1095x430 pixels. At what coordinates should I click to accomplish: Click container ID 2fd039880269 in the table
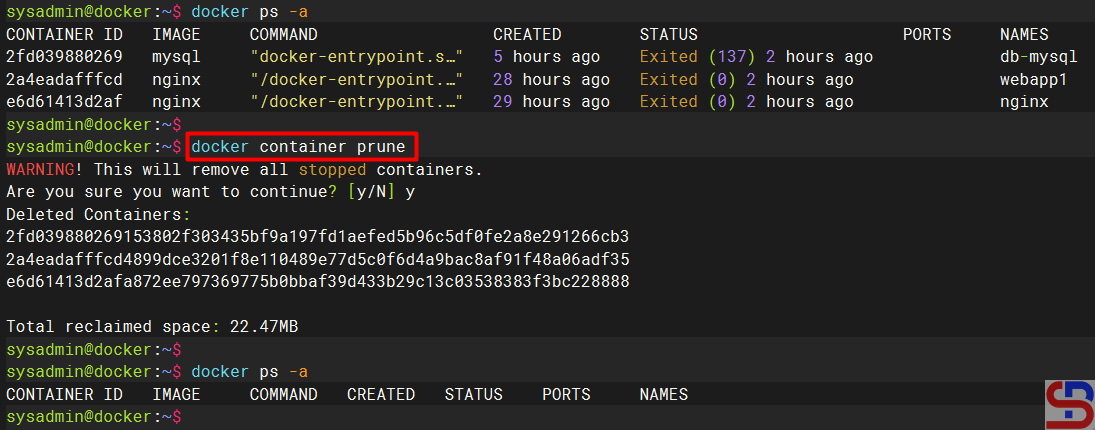pos(64,57)
